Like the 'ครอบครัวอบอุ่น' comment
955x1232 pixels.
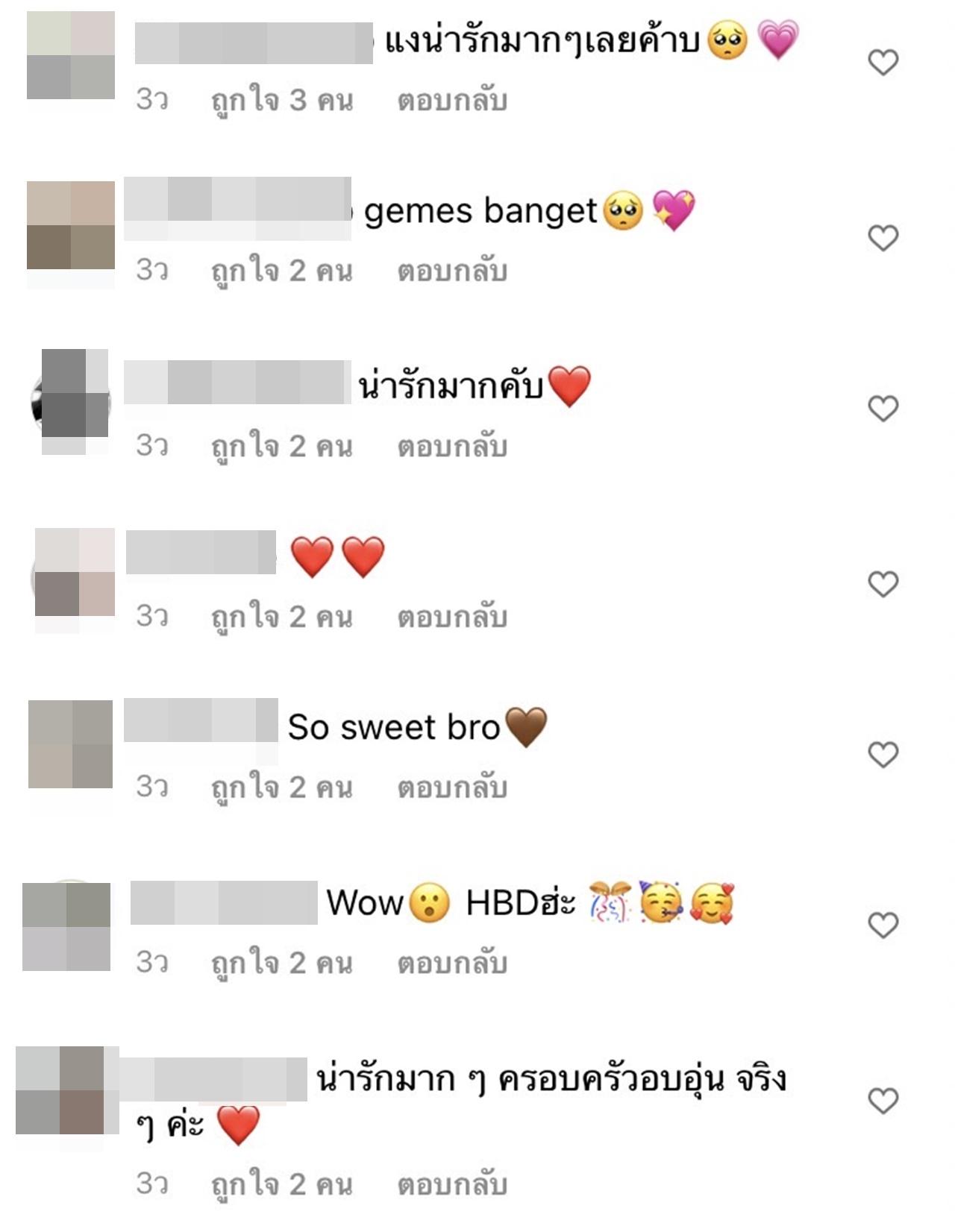(883, 1101)
